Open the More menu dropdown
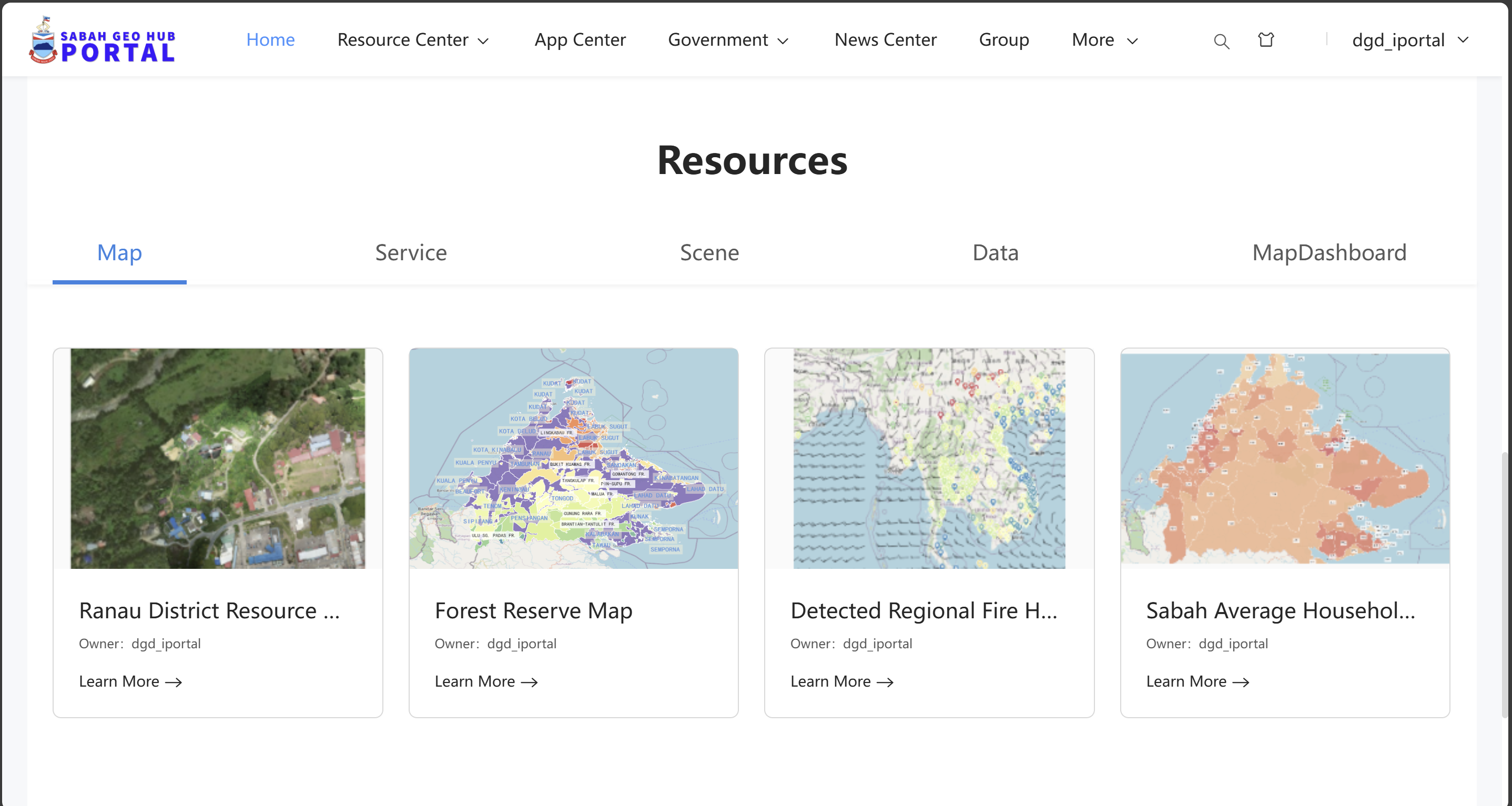This screenshot has height=806, width=1512. pos(1103,40)
